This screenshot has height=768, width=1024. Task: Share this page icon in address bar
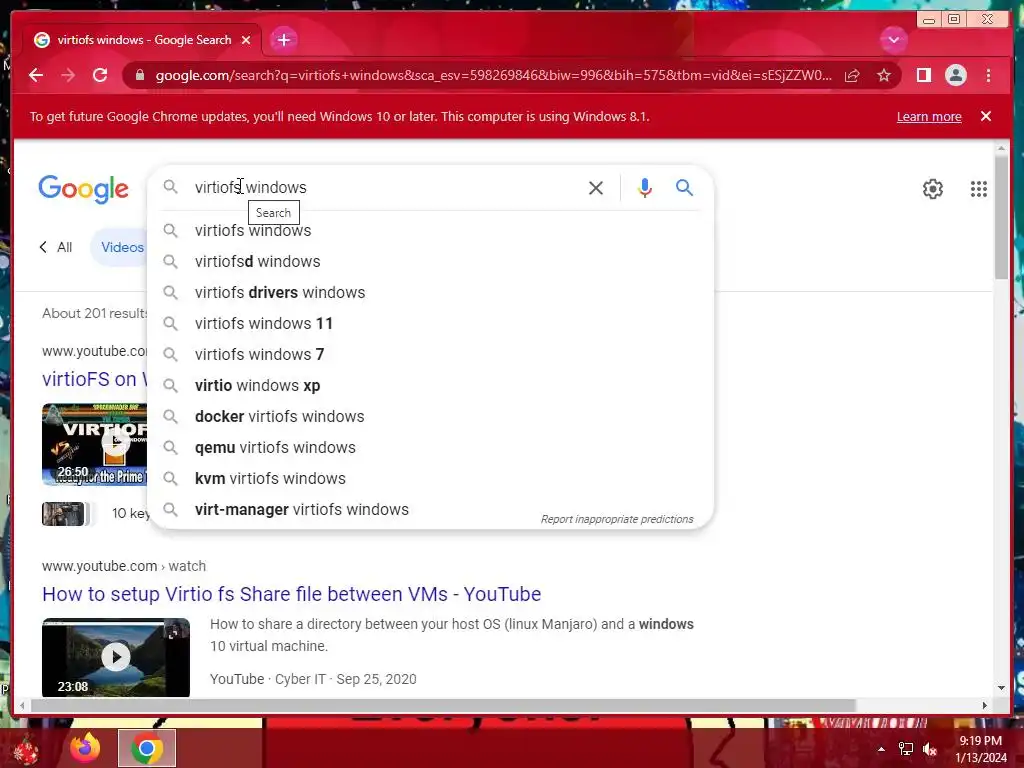[852, 76]
